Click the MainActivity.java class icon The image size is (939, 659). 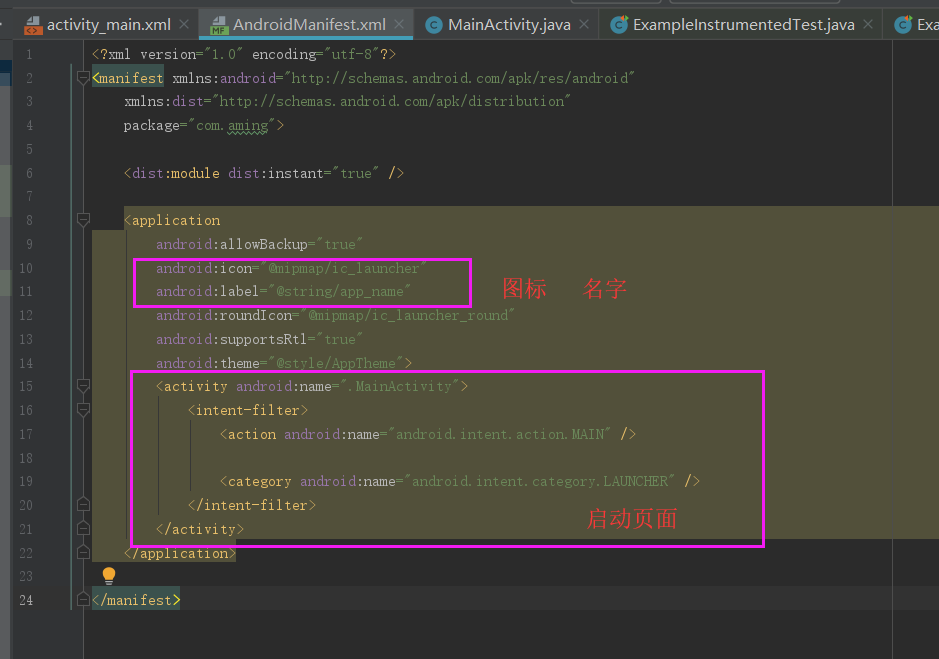point(434,25)
